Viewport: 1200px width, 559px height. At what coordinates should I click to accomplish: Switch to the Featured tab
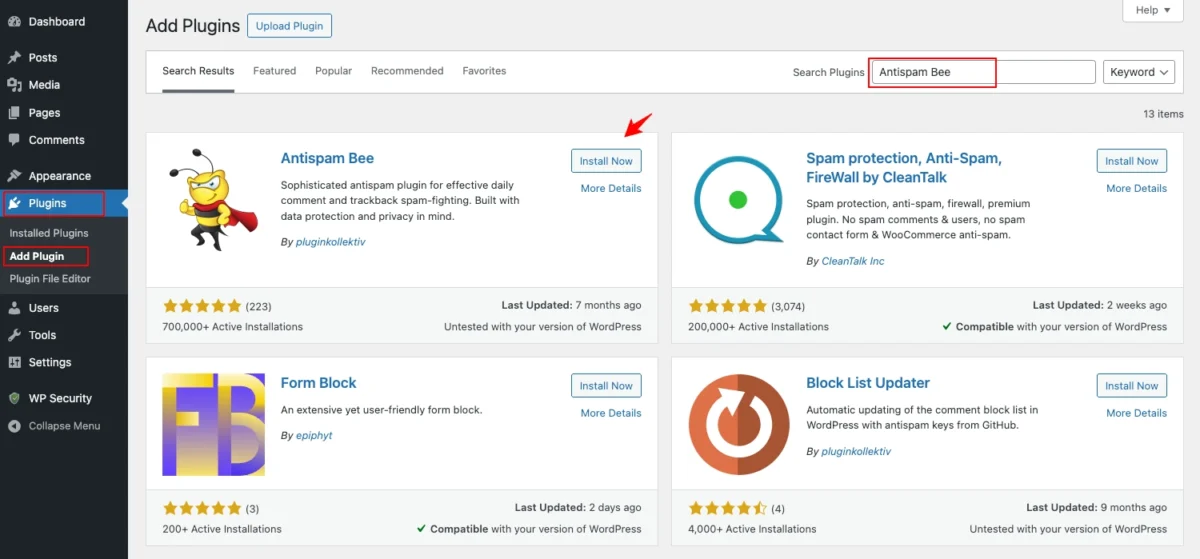(274, 71)
